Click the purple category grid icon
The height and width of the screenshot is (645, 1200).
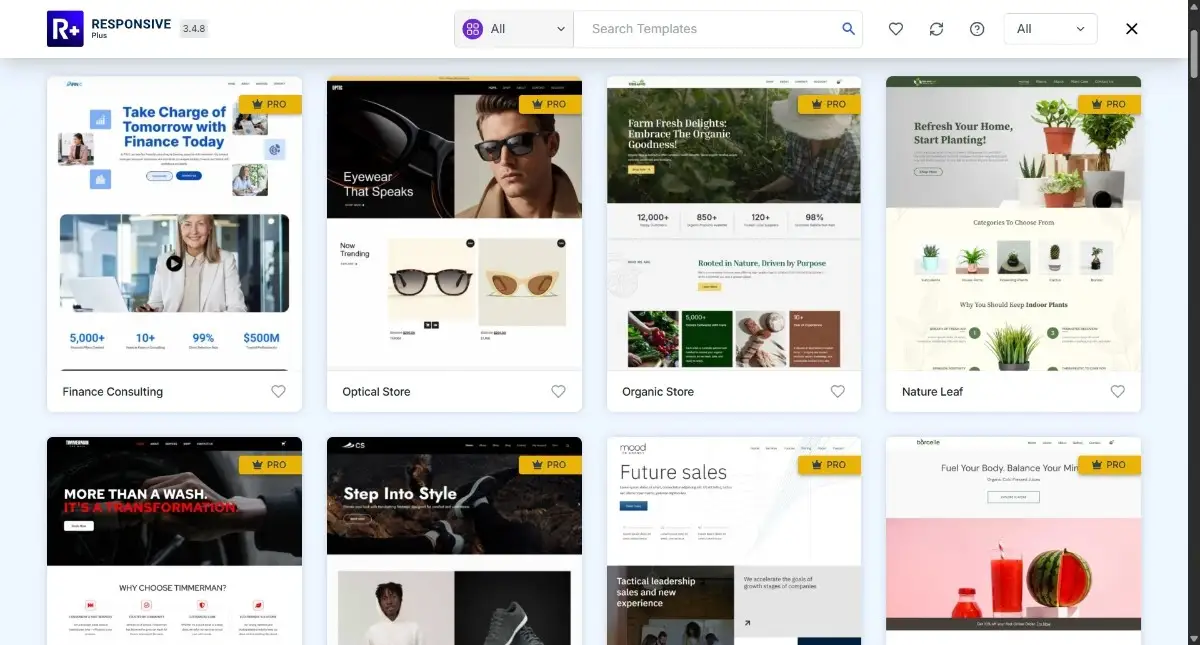(473, 29)
